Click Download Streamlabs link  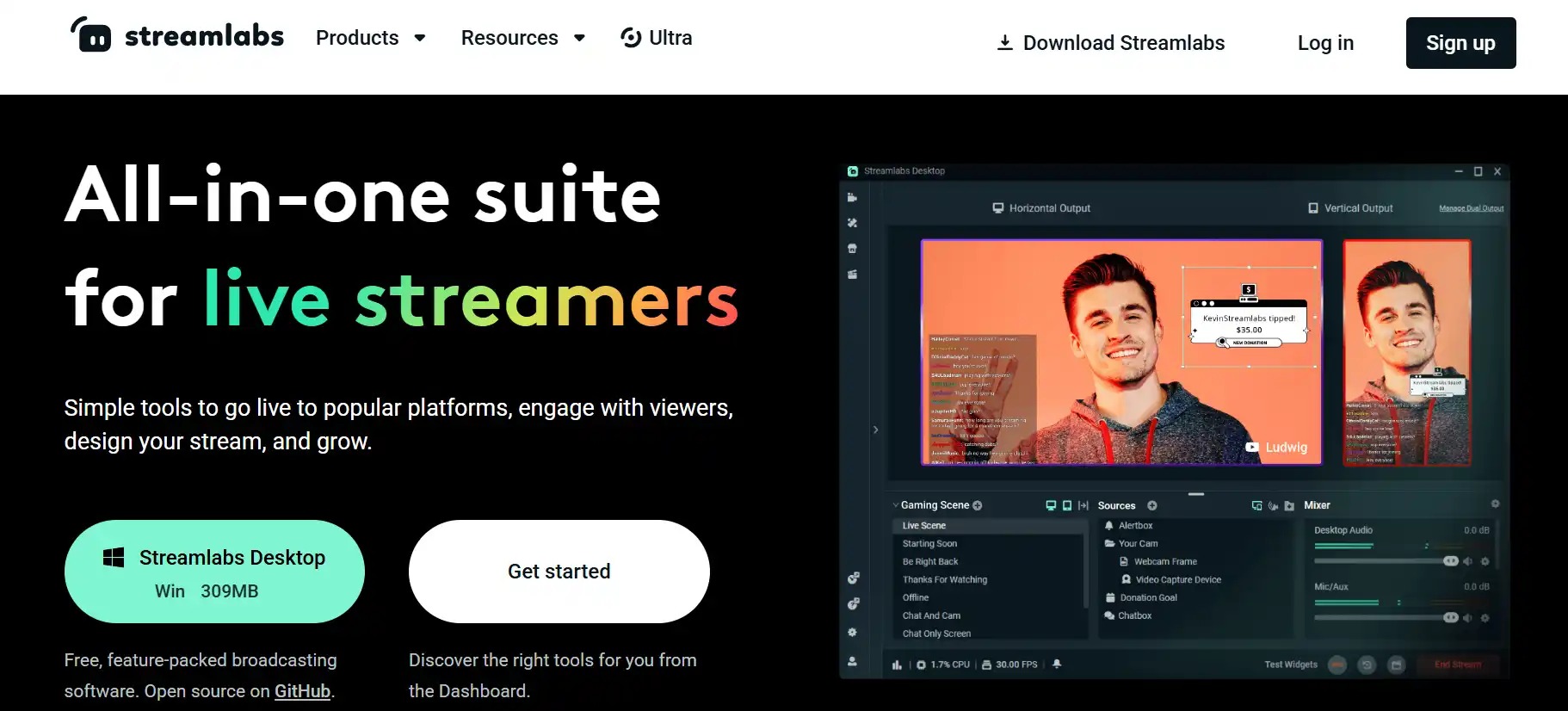[x=1110, y=43]
